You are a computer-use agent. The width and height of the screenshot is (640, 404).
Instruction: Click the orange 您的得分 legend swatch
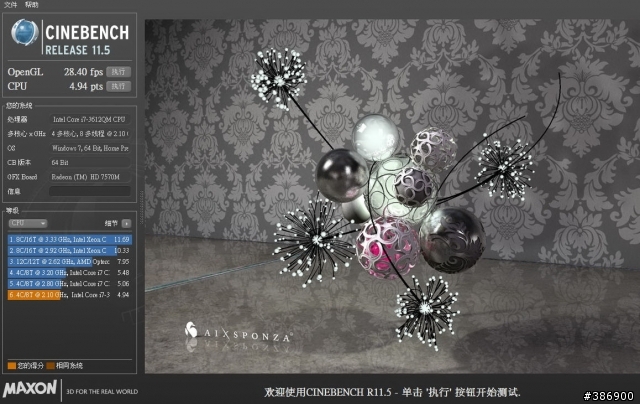pyautogui.click(x=12, y=366)
